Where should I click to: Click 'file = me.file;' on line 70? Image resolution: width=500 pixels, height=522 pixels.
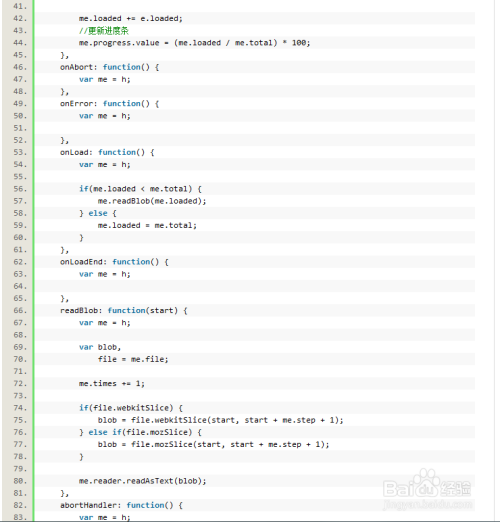click(133, 359)
